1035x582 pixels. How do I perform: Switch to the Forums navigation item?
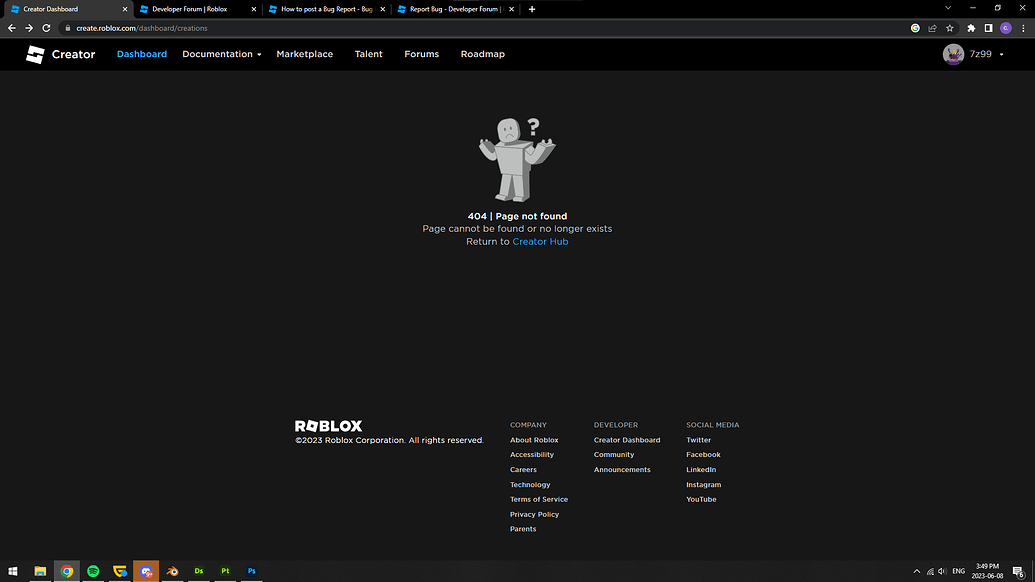click(421, 54)
